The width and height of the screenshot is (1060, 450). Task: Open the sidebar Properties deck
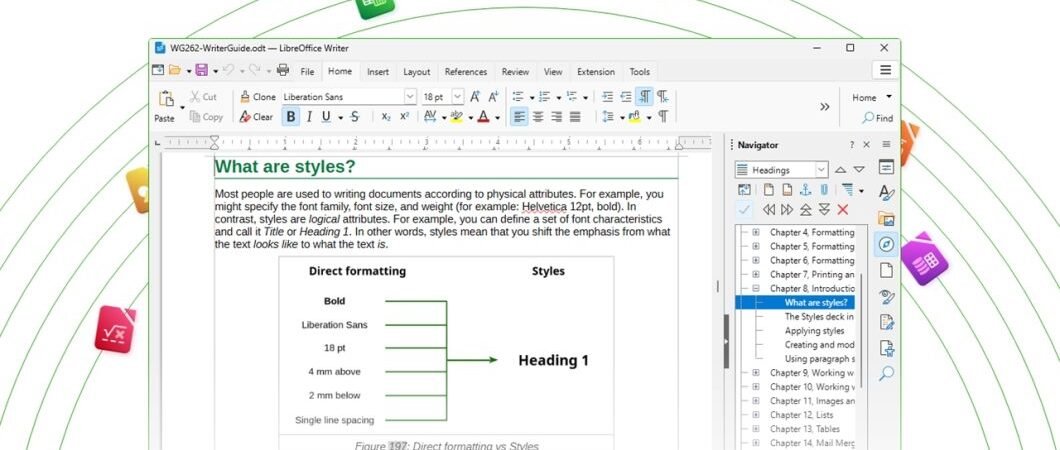coord(886,167)
